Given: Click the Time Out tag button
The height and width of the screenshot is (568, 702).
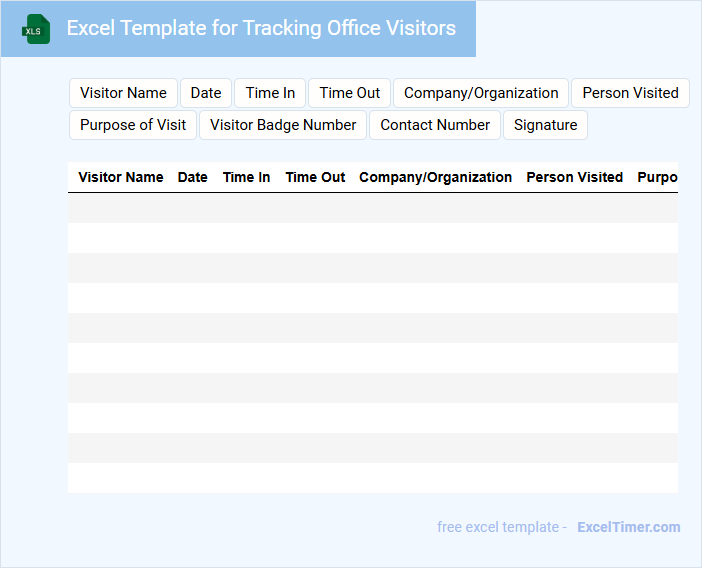Looking at the screenshot, I should point(350,93).
